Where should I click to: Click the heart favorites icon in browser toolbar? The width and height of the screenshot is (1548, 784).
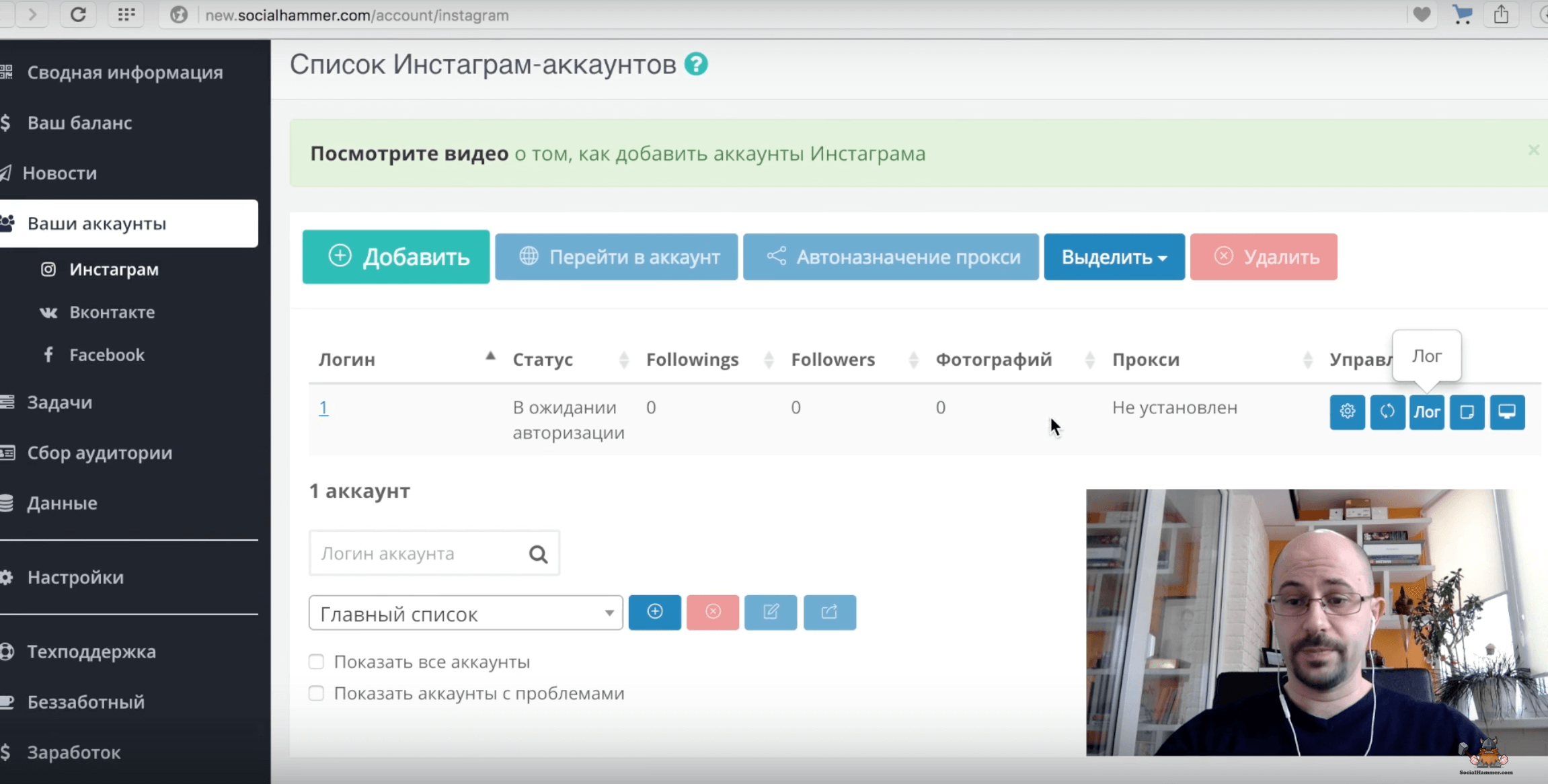click(x=1422, y=14)
